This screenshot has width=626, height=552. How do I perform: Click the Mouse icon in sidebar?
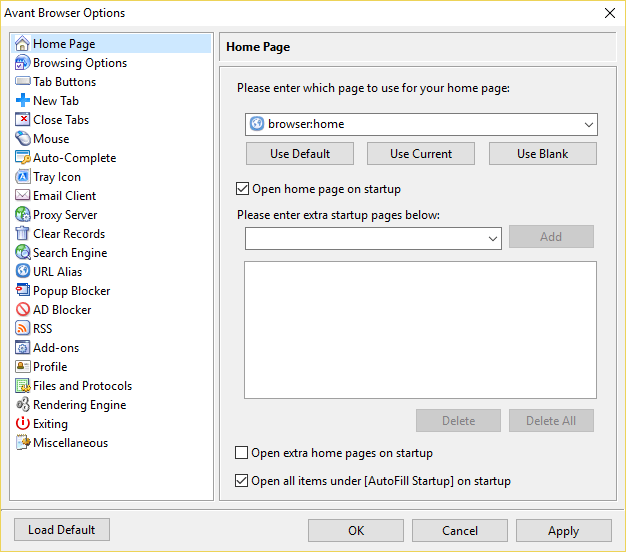[x=22, y=138]
